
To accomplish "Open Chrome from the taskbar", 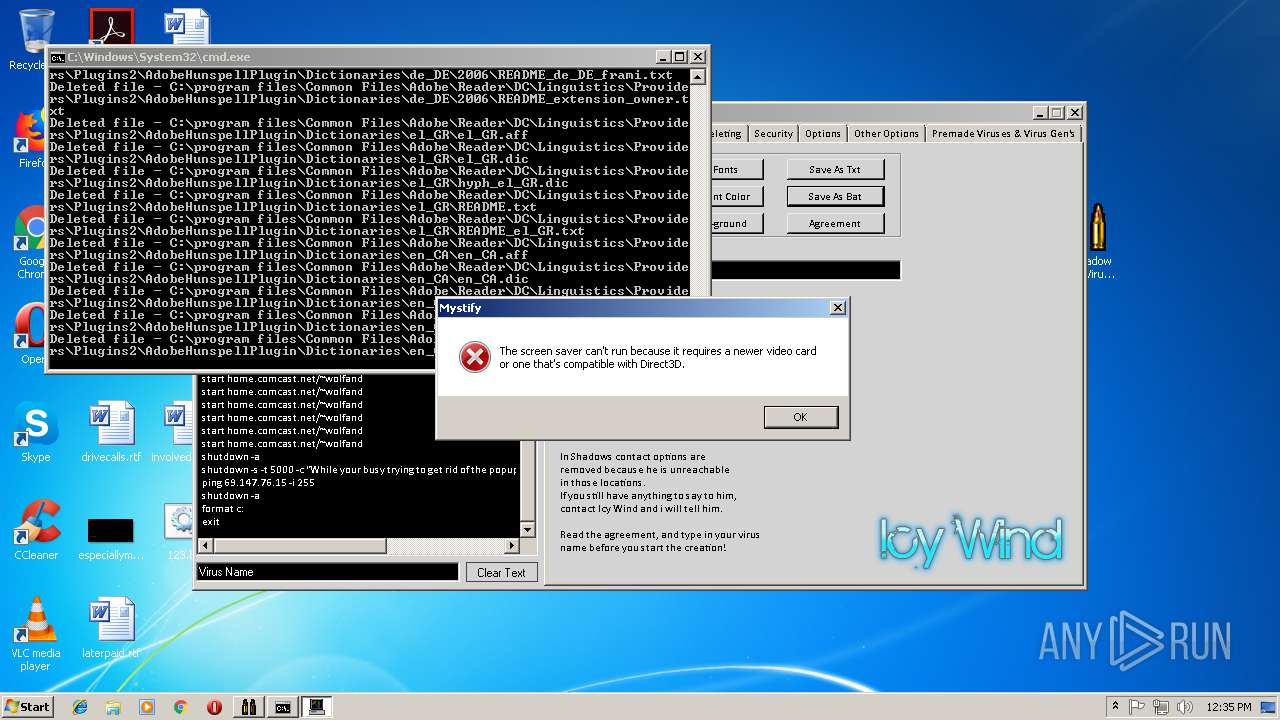I will [x=180, y=707].
